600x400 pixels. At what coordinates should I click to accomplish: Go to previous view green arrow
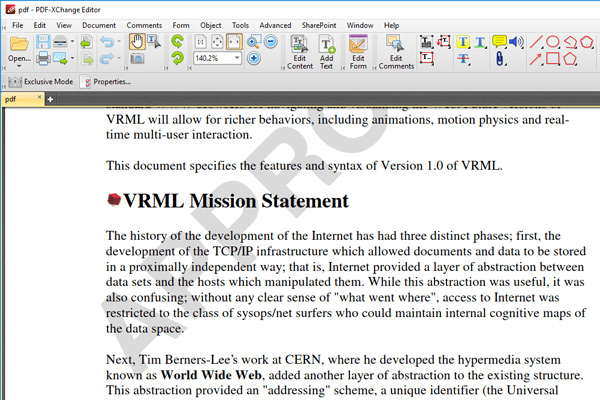pos(86,42)
